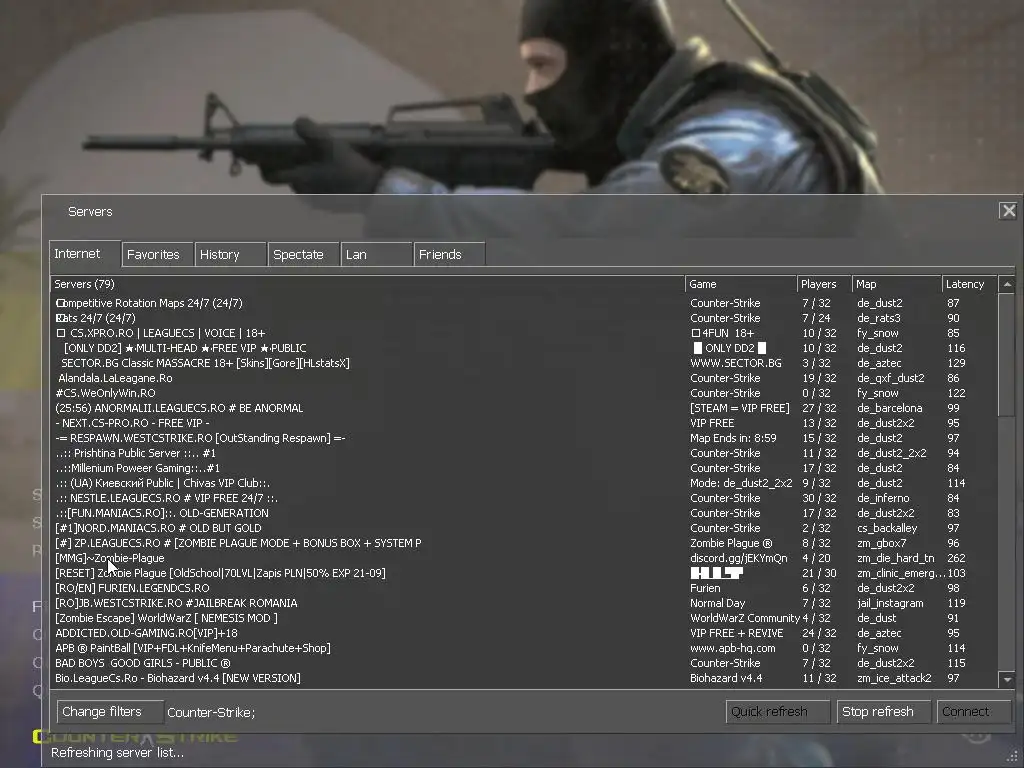This screenshot has height=768, width=1024.
Task: Click the discord.gg/jEKYmQn game cell
Action: [x=739, y=558]
